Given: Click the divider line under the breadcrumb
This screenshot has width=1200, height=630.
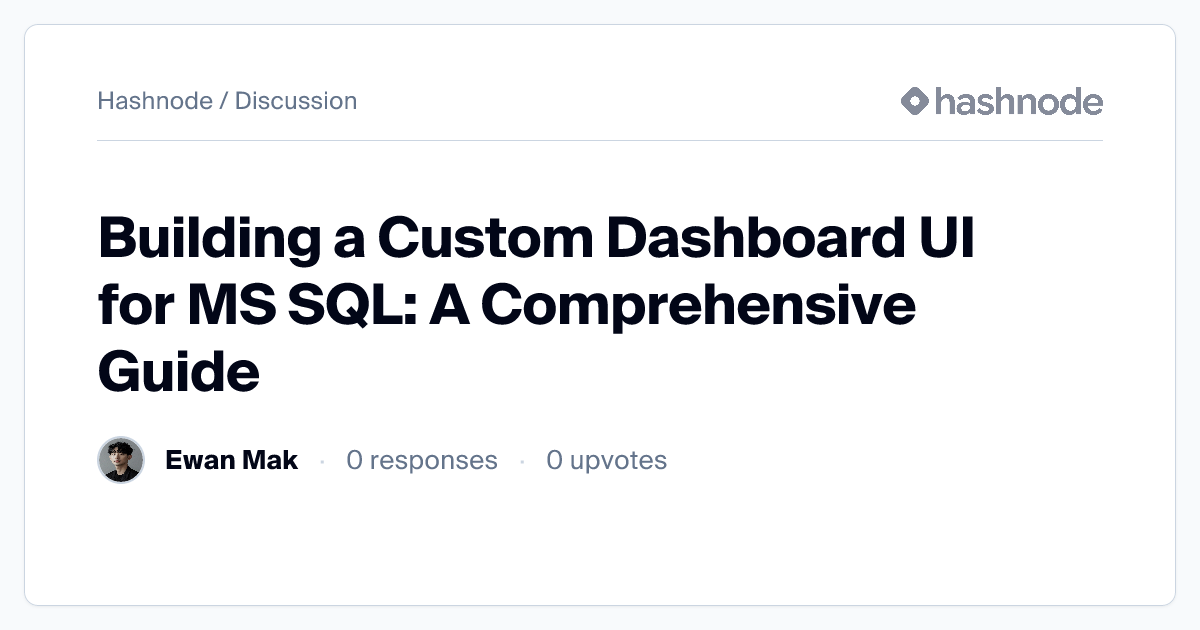Looking at the screenshot, I should click(600, 141).
